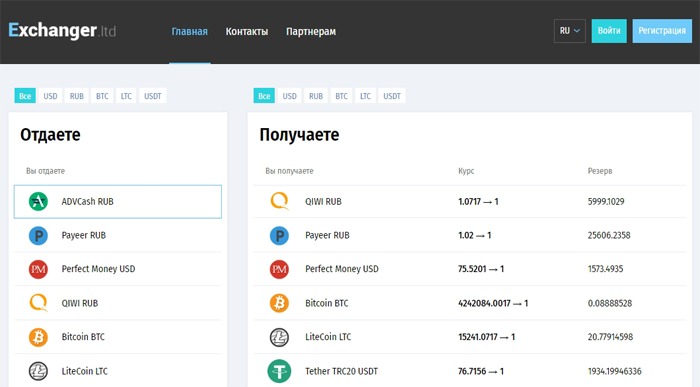Choose Perfect Money USD label in Получаете
700x387 pixels.
coord(342,269)
